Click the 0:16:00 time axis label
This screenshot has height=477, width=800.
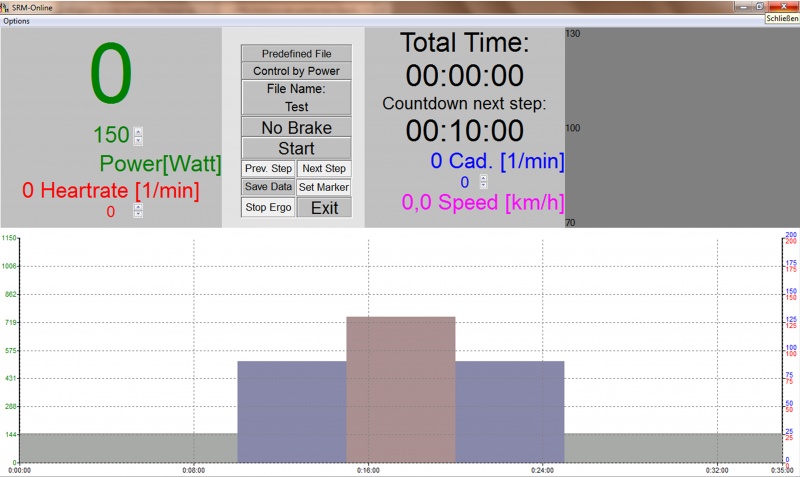[368, 470]
